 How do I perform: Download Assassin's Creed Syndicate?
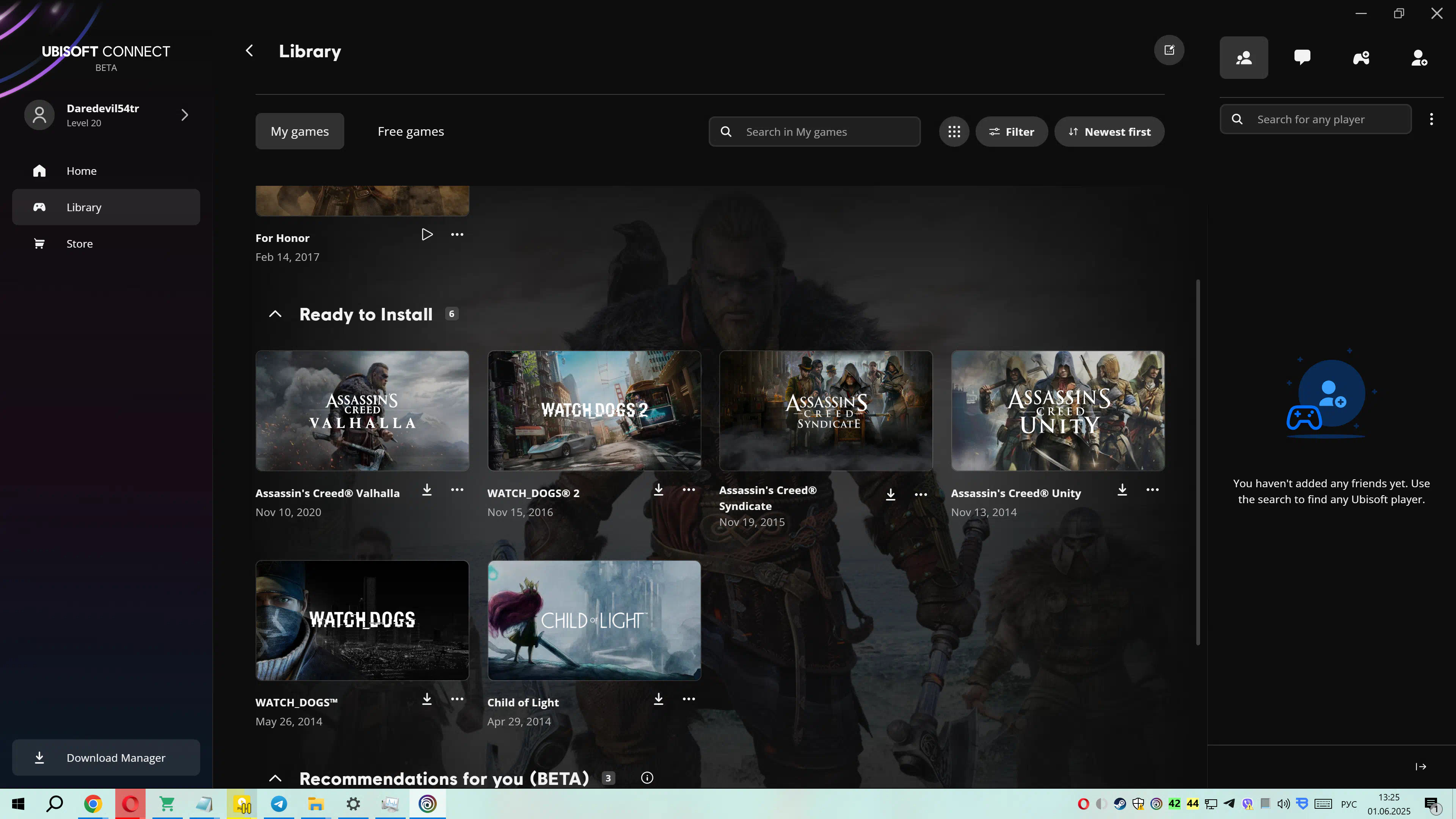pyautogui.click(x=891, y=495)
